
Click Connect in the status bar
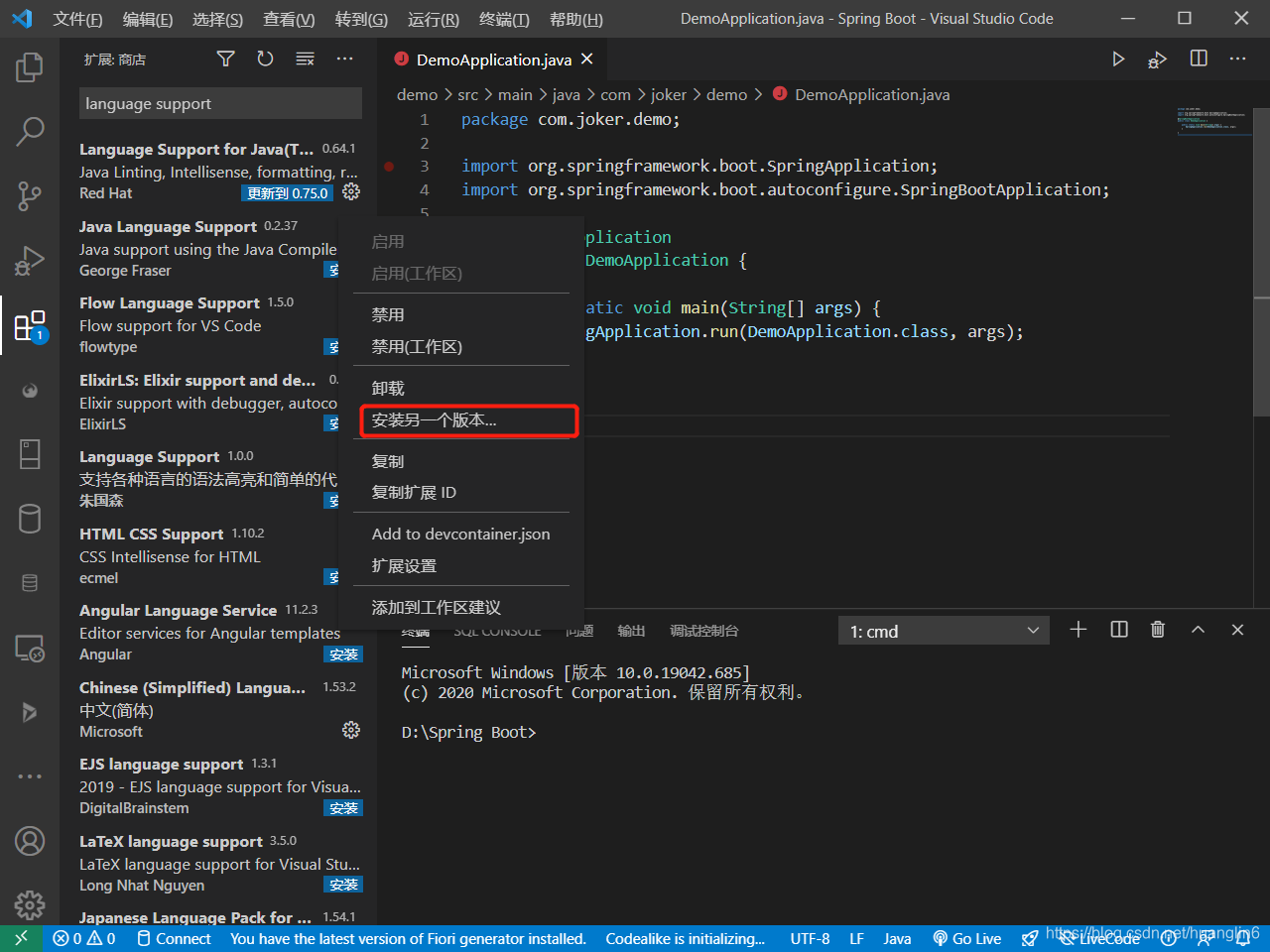(x=174, y=938)
